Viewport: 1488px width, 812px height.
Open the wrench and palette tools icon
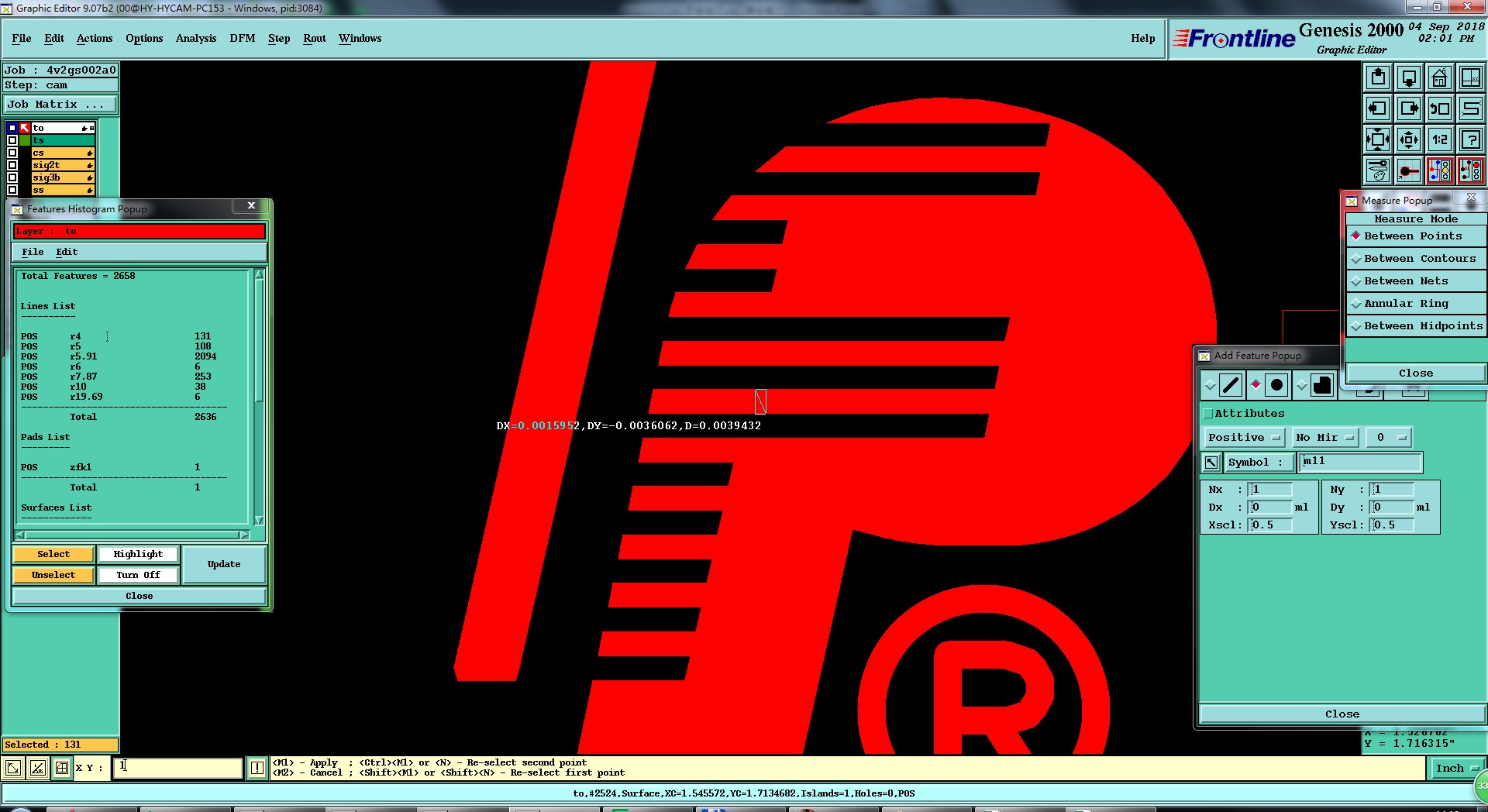[1378, 170]
